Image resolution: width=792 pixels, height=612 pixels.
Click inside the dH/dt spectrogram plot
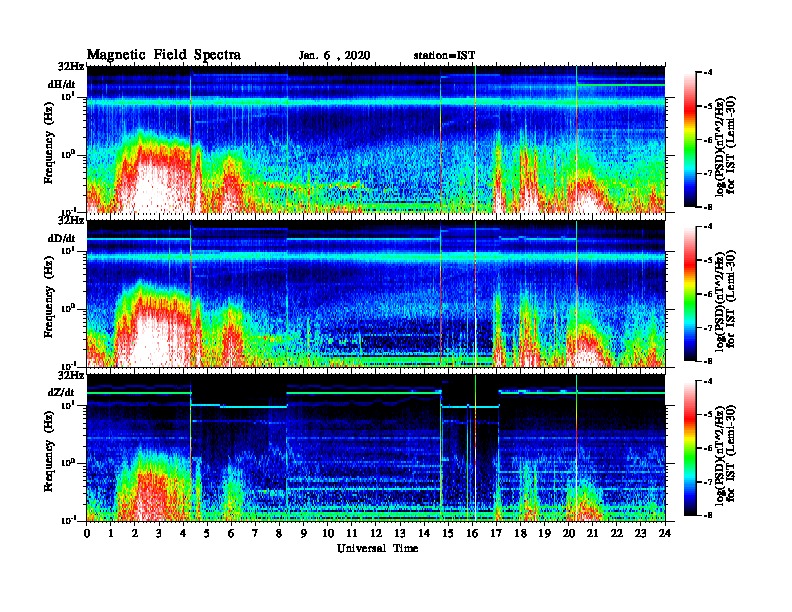pyautogui.click(x=376, y=139)
